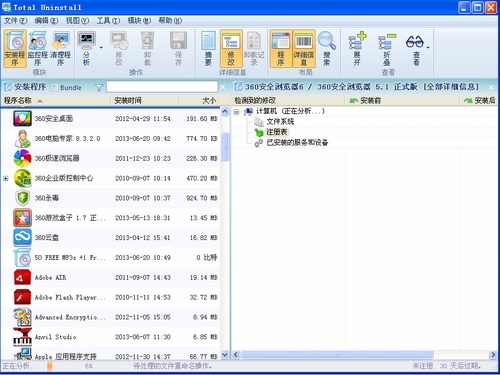The height and width of the screenshot is (375, 500).
Task: Click the 检测到的修改 column header
Action: (x=288, y=100)
